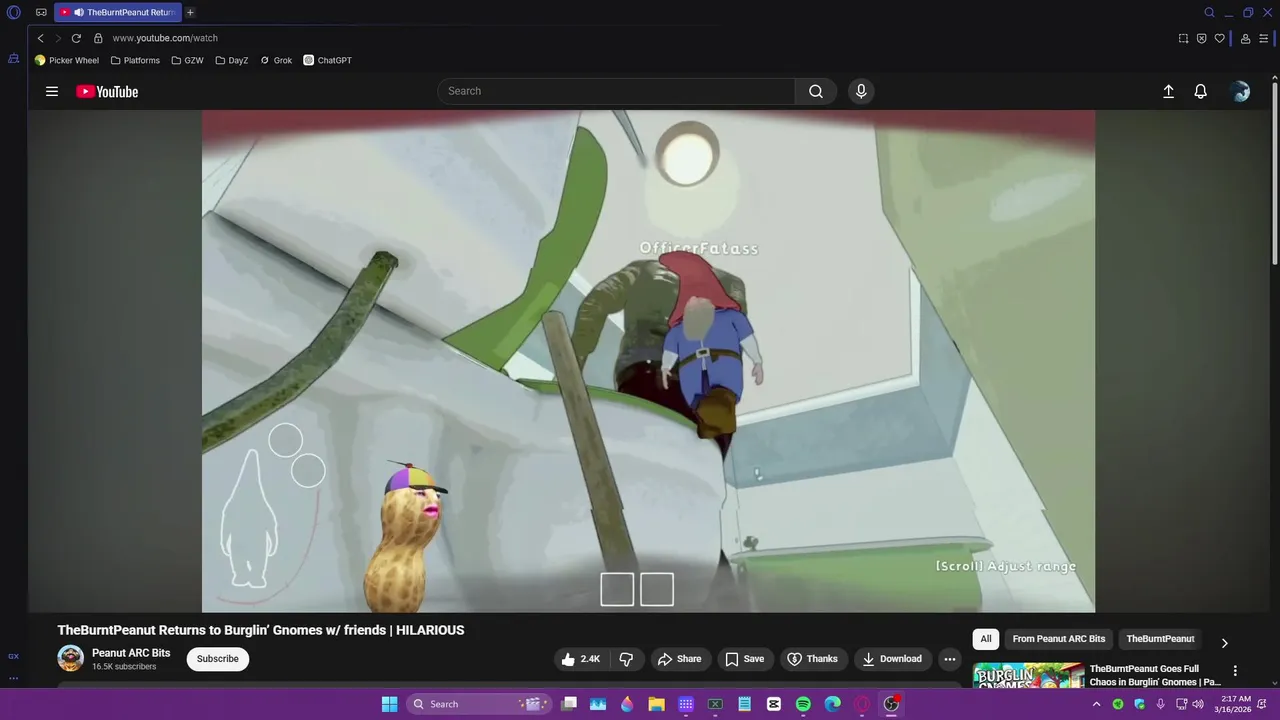1280x720 pixels.
Task: Click the video player to pause
Action: (x=648, y=361)
